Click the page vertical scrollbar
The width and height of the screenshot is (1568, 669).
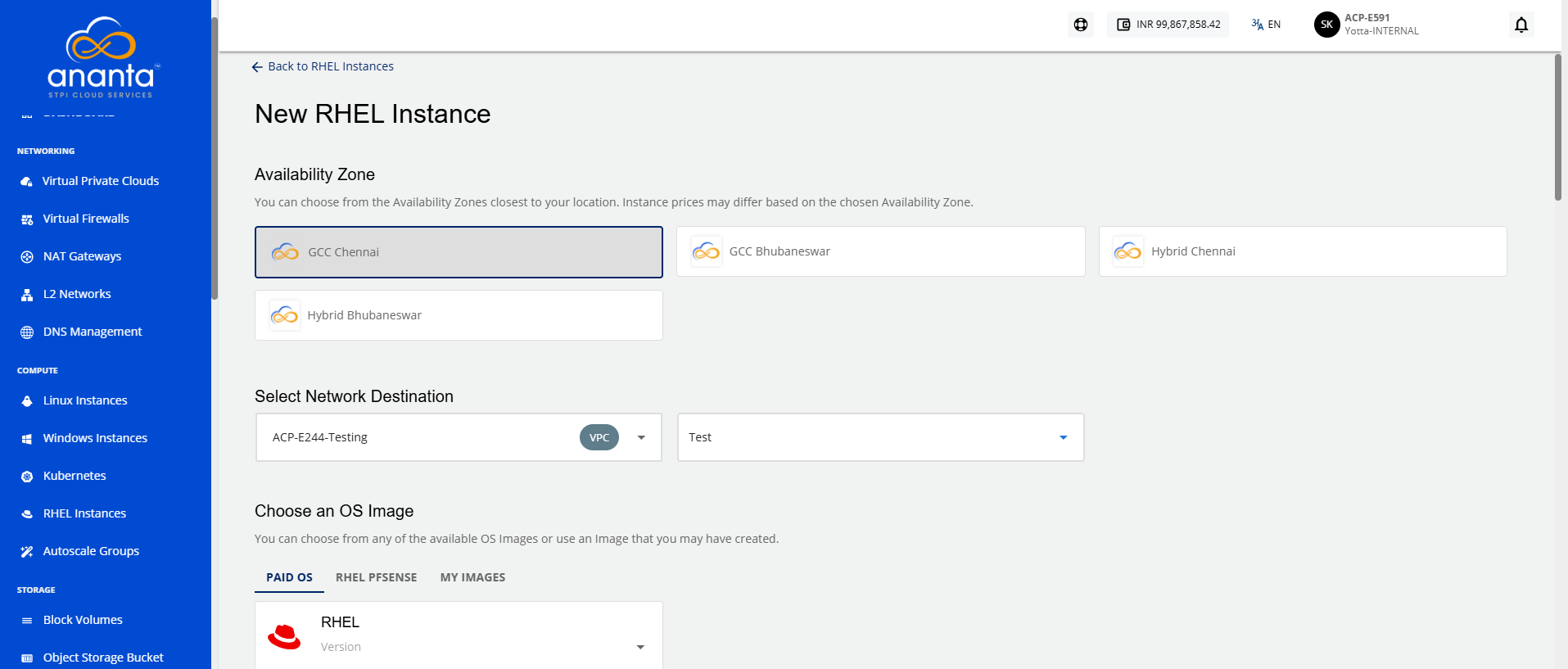point(1558,127)
